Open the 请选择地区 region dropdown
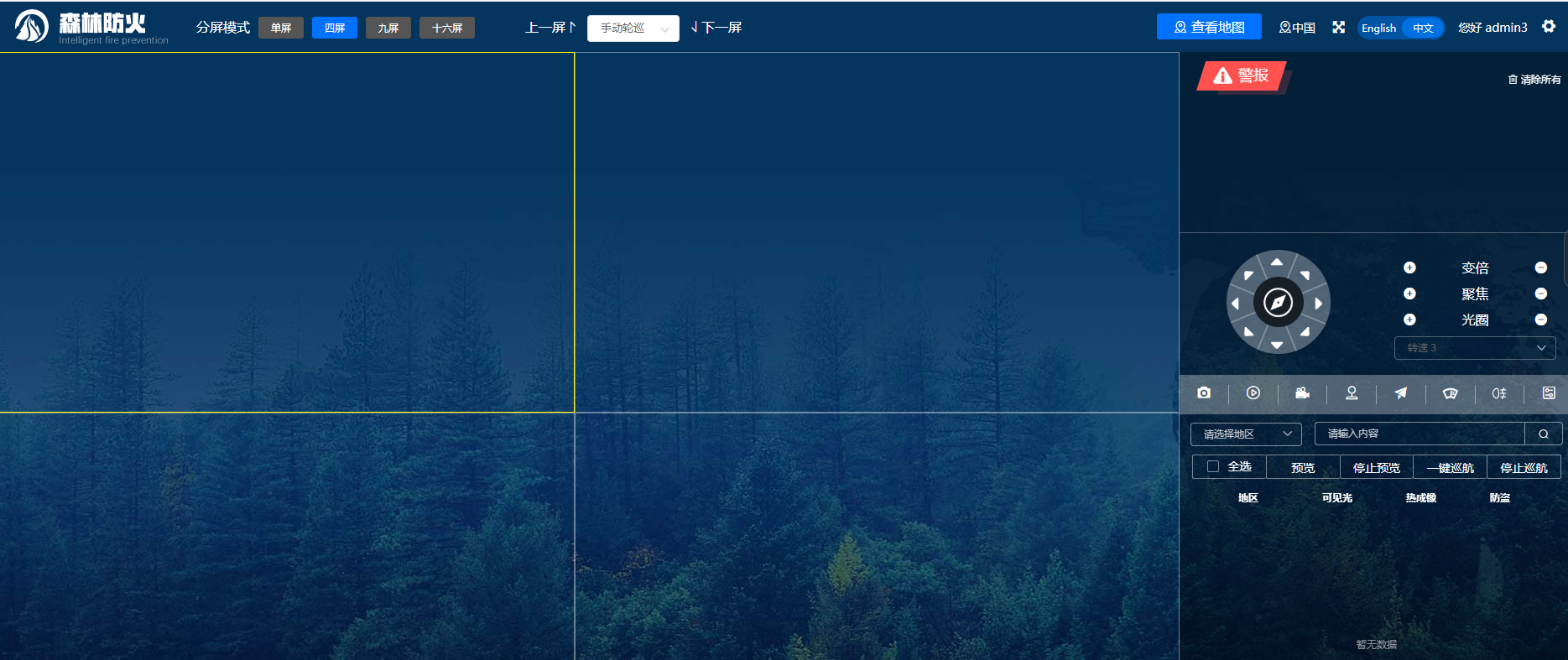 pos(1246,434)
